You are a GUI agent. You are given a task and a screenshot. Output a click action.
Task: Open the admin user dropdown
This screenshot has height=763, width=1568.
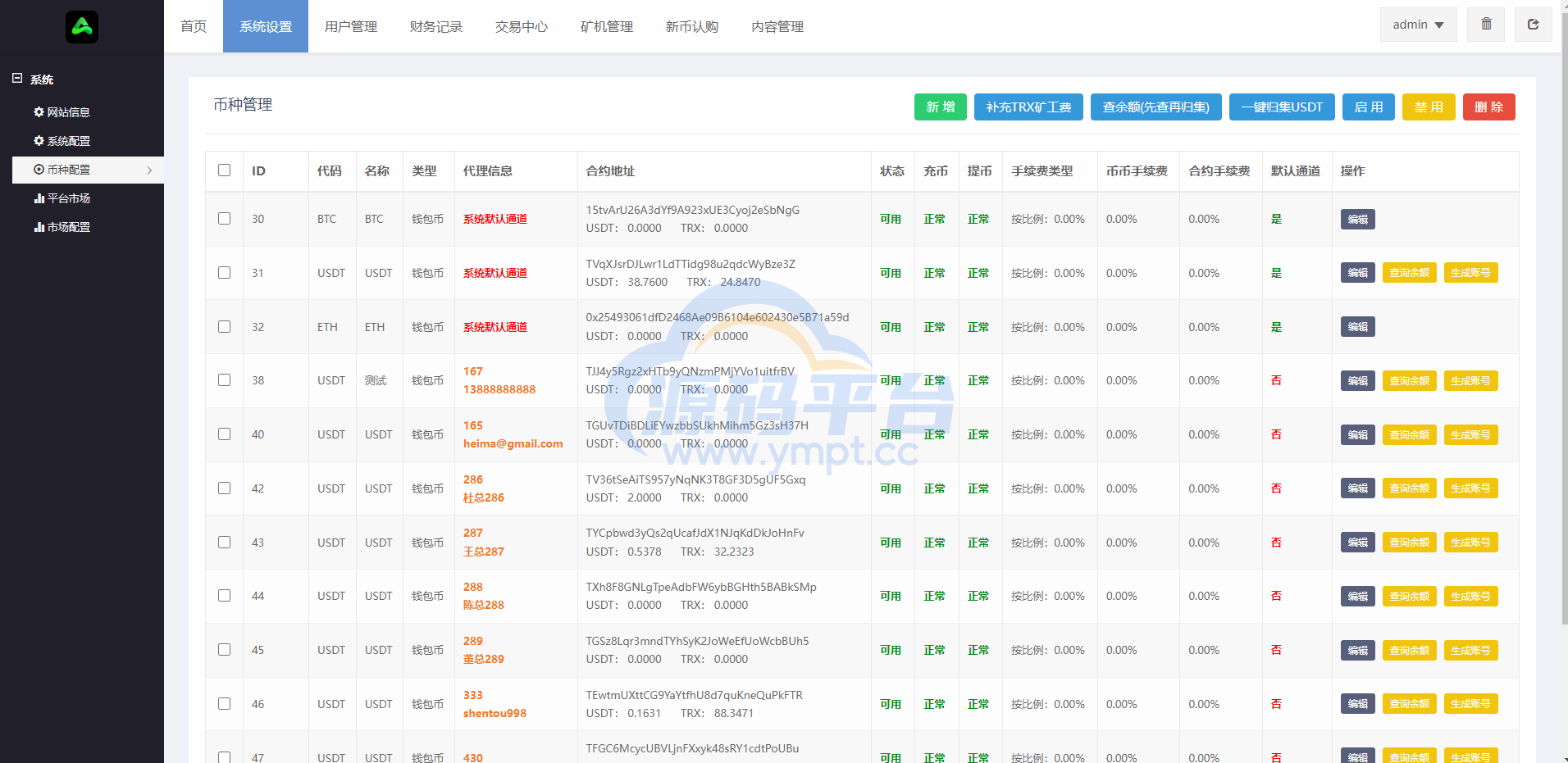click(1418, 25)
